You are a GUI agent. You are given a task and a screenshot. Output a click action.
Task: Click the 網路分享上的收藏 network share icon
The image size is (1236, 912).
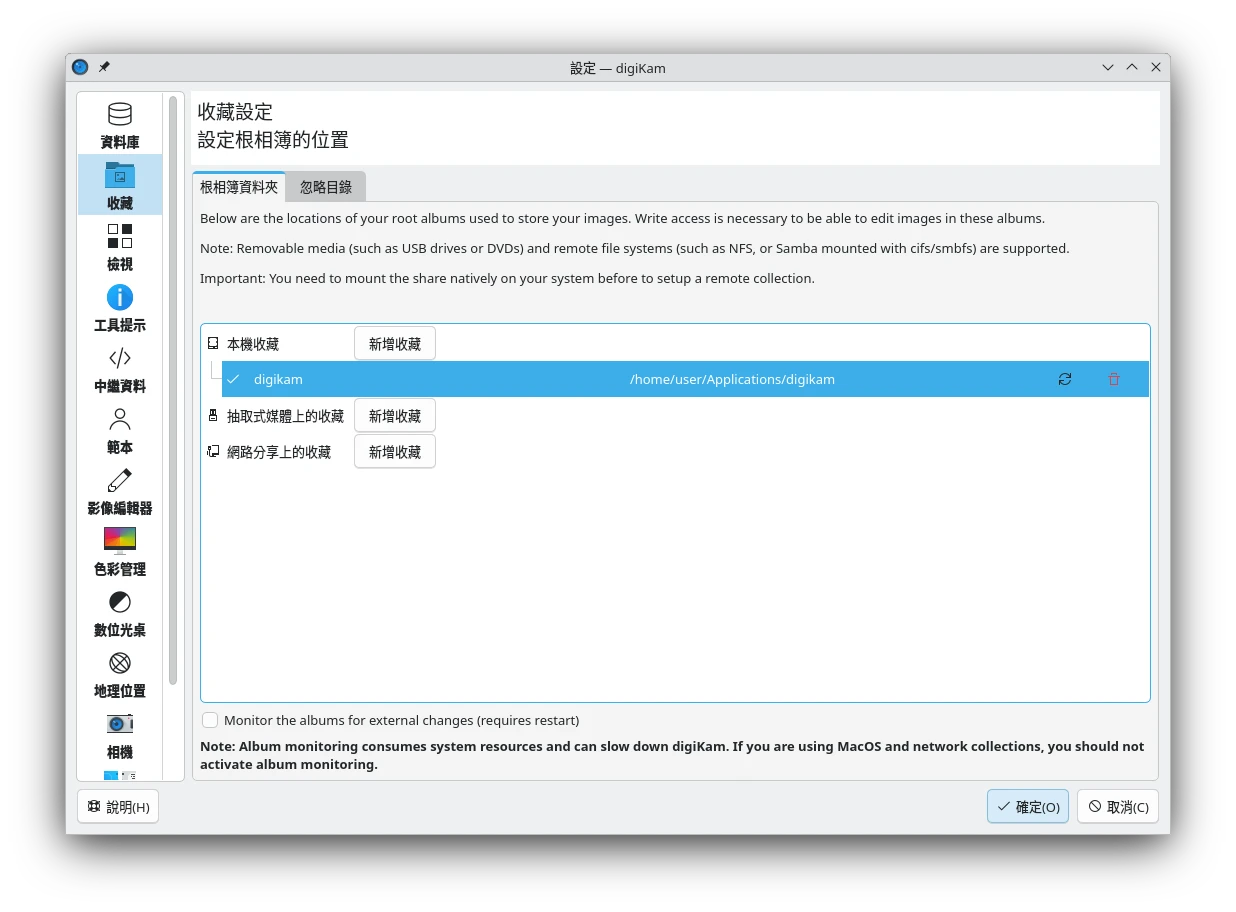213,451
